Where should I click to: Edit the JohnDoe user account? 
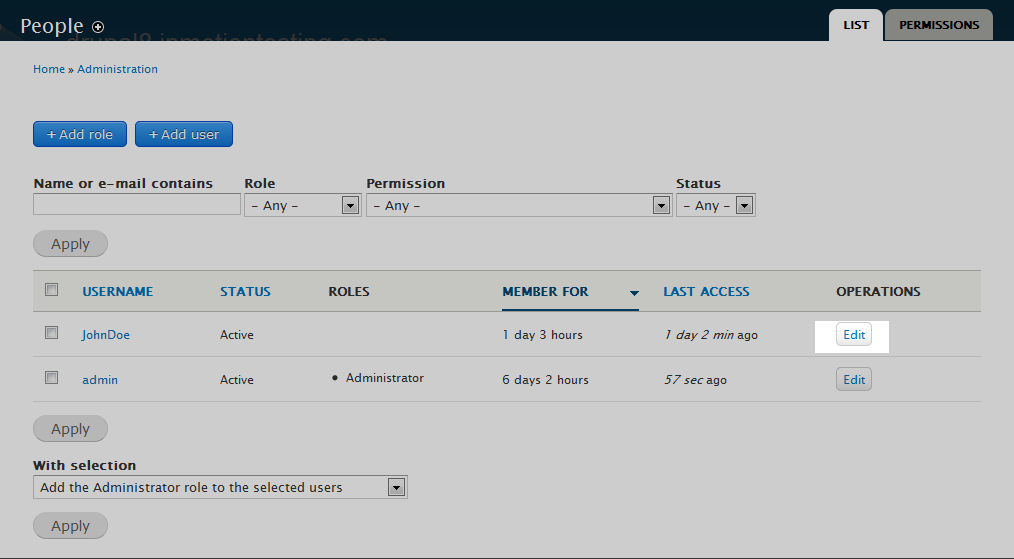tap(853, 335)
